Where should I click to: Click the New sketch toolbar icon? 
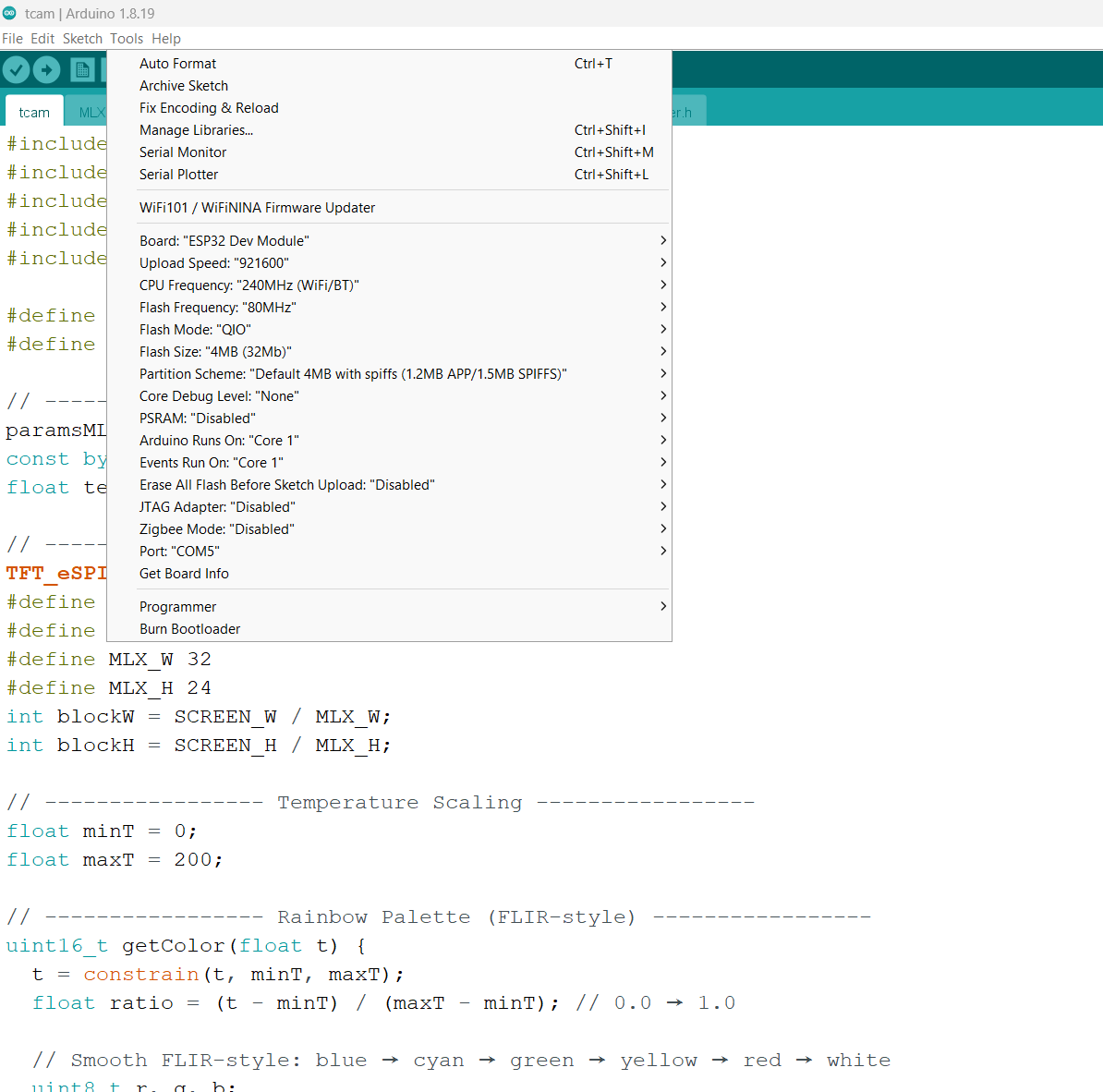pos(82,69)
